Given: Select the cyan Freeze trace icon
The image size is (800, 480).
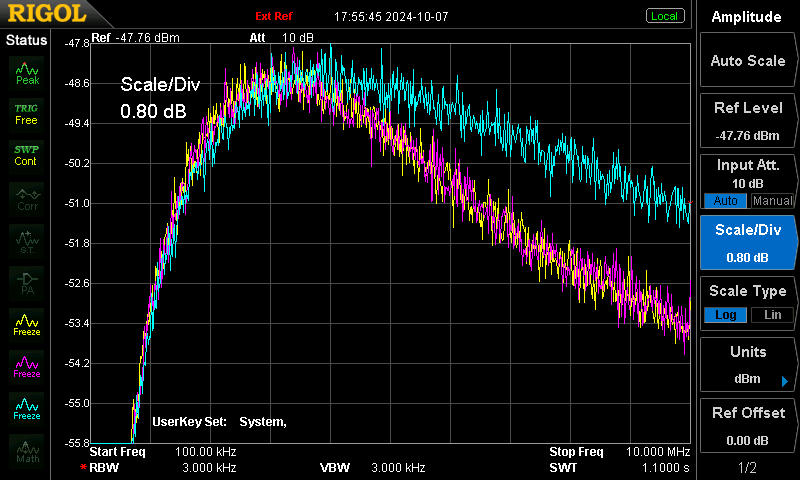Looking at the screenshot, I should pyautogui.click(x=27, y=409).
